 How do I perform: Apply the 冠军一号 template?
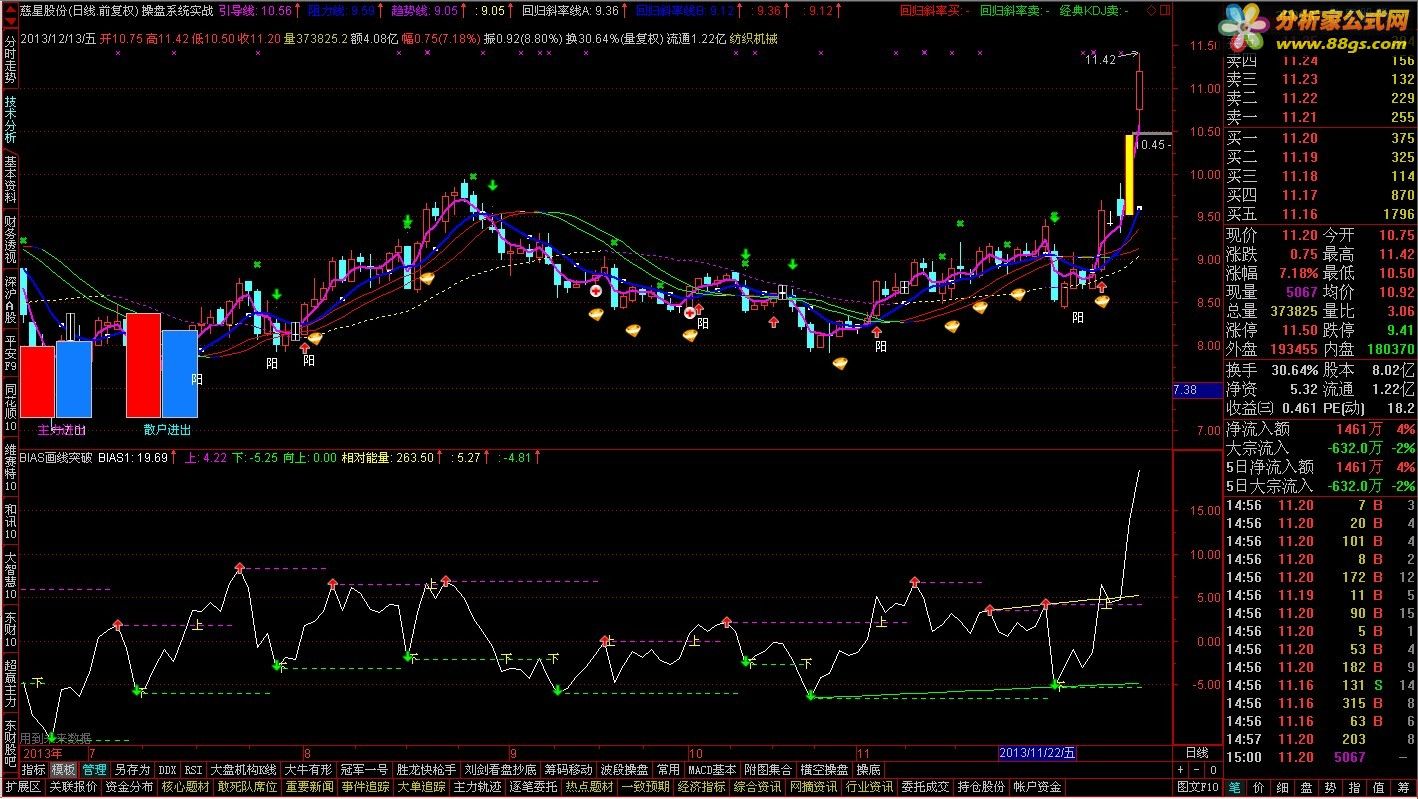[364, 770]
